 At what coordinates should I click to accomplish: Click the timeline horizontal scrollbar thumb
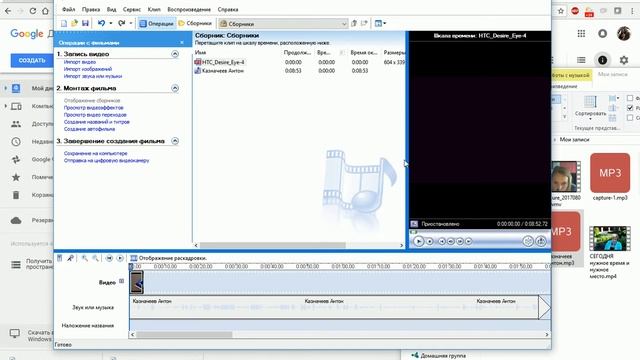coord(184,335)
